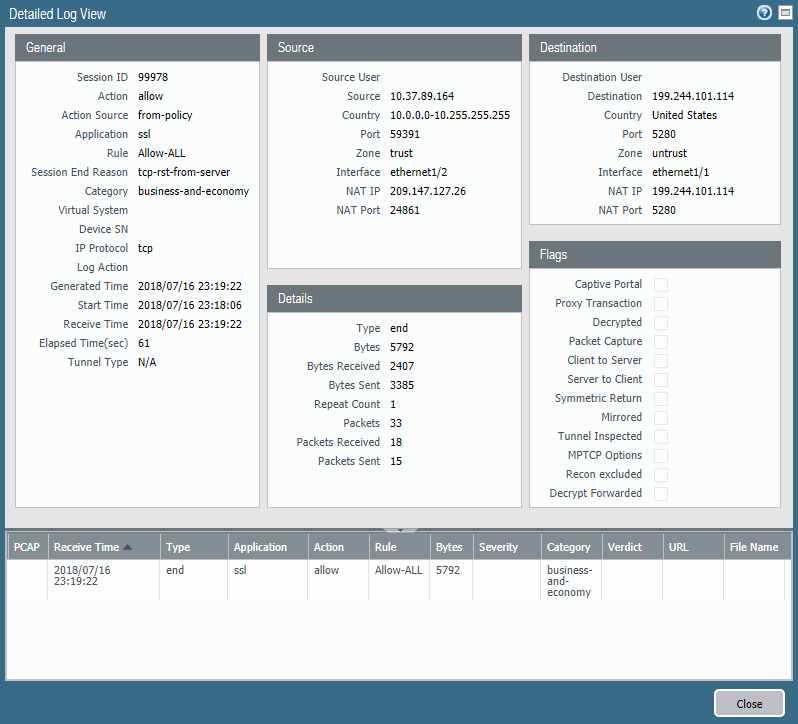
Task: Collapse the panel using the splitter arrow
Action: [399, 529]
